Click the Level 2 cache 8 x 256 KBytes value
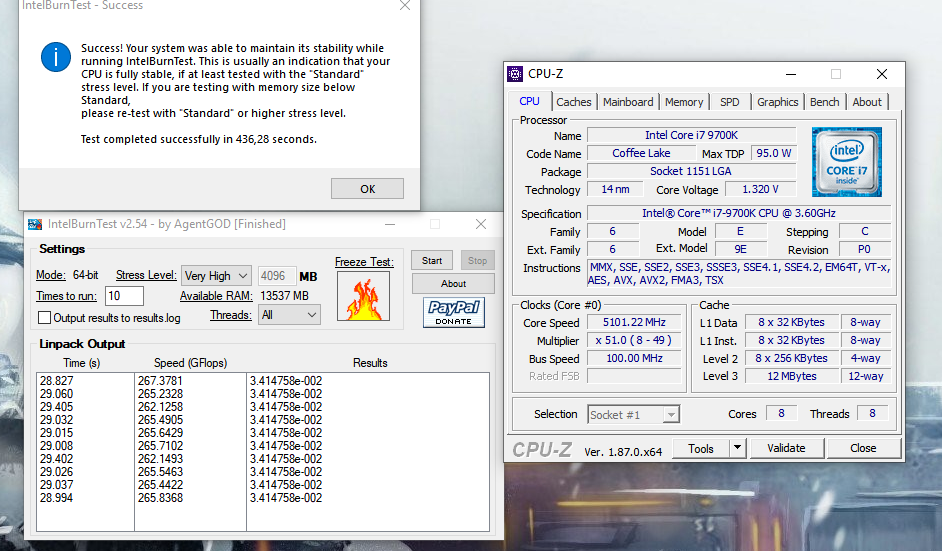The height and width of the screenshot is (551, 942). click(x=792, y=358)
